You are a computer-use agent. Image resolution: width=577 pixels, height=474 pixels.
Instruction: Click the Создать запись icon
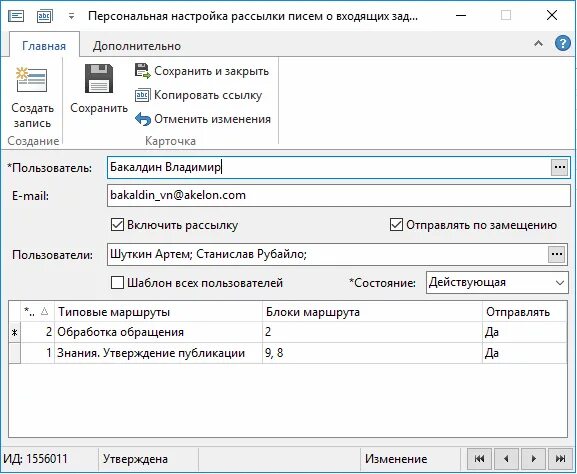(32, 80)
